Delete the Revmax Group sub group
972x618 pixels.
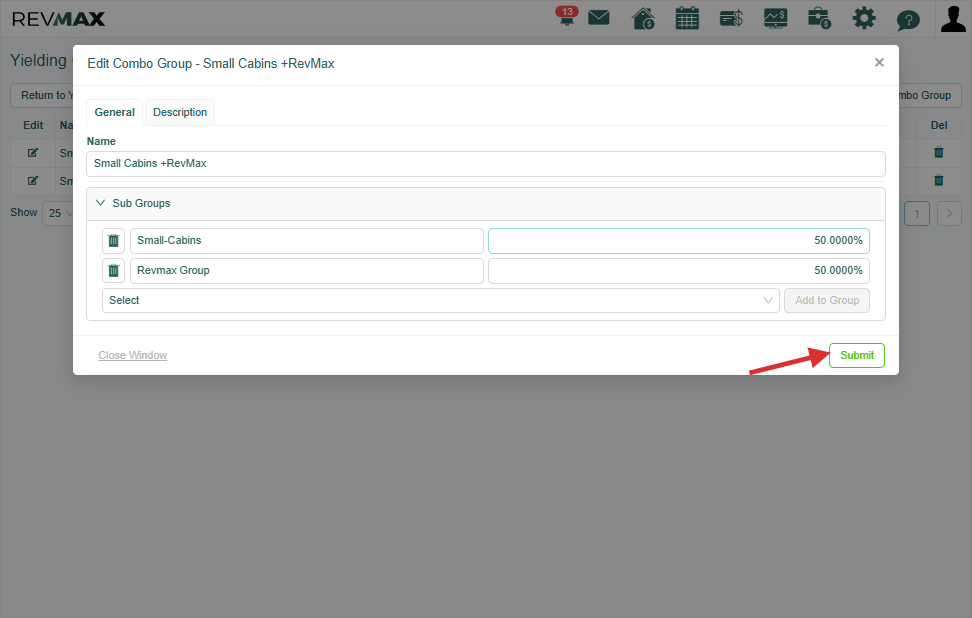coord(113,271)
